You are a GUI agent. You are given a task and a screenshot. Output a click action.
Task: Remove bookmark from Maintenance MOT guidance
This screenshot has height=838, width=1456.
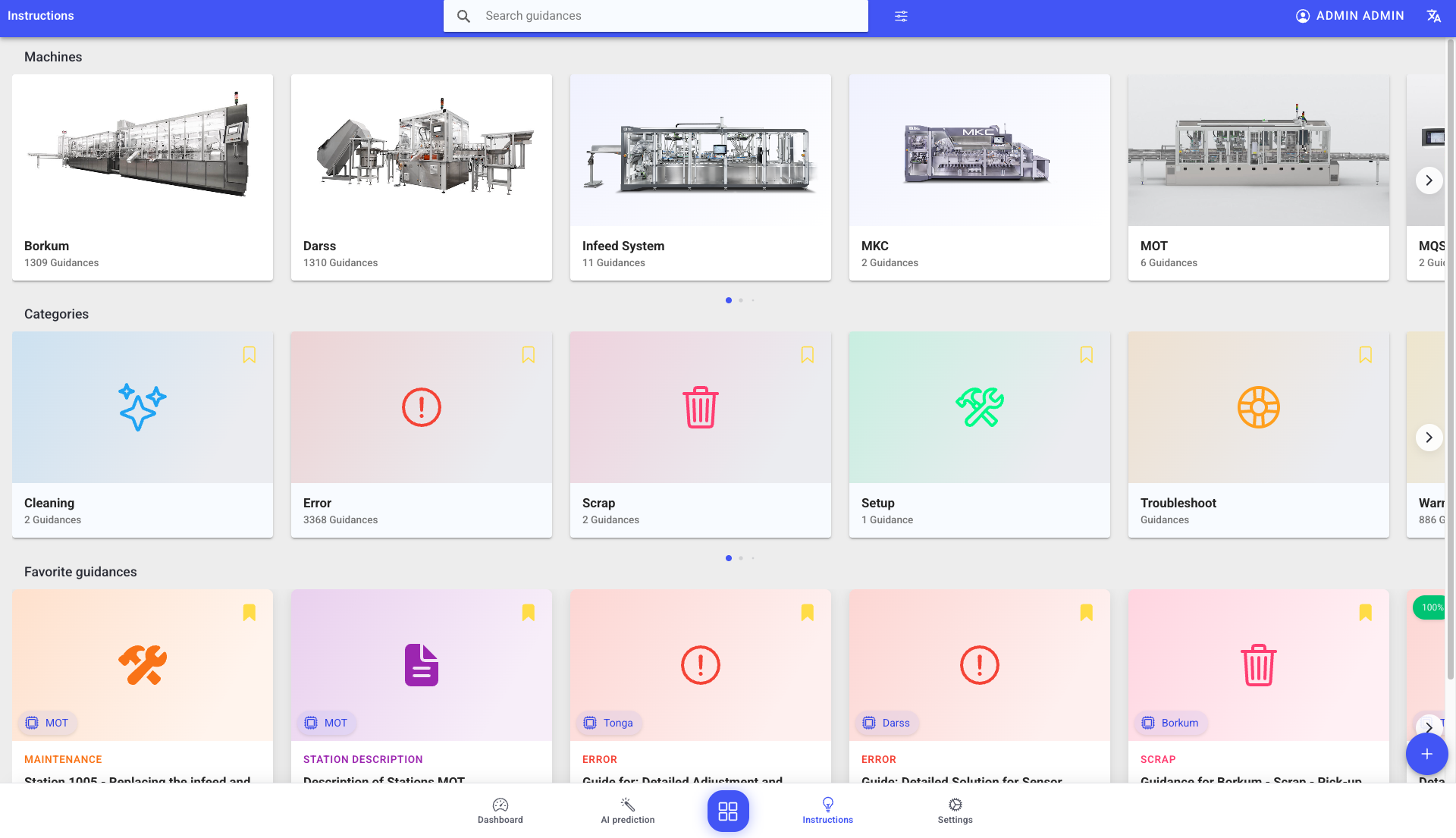coord(249,613)
